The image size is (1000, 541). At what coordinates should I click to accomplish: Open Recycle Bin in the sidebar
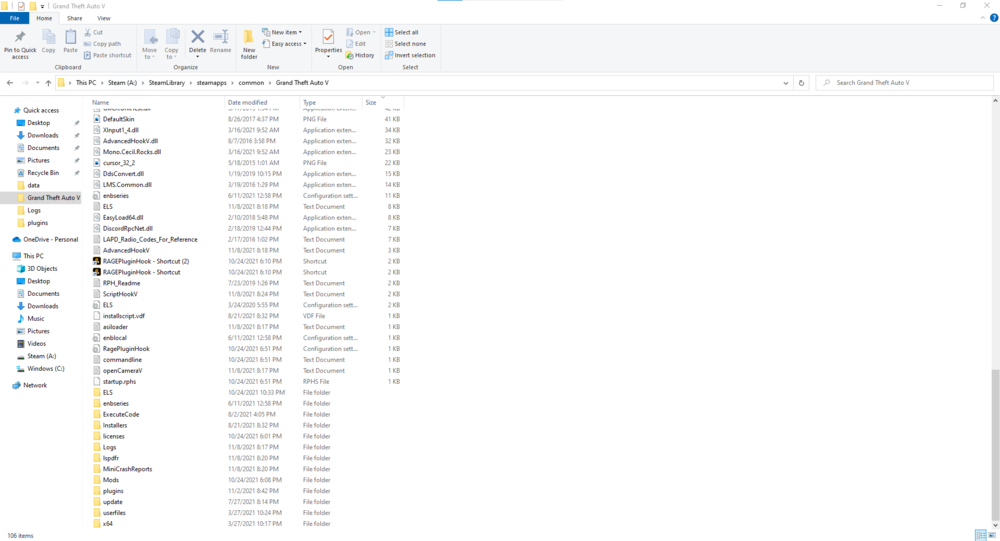tap(43, 173)
